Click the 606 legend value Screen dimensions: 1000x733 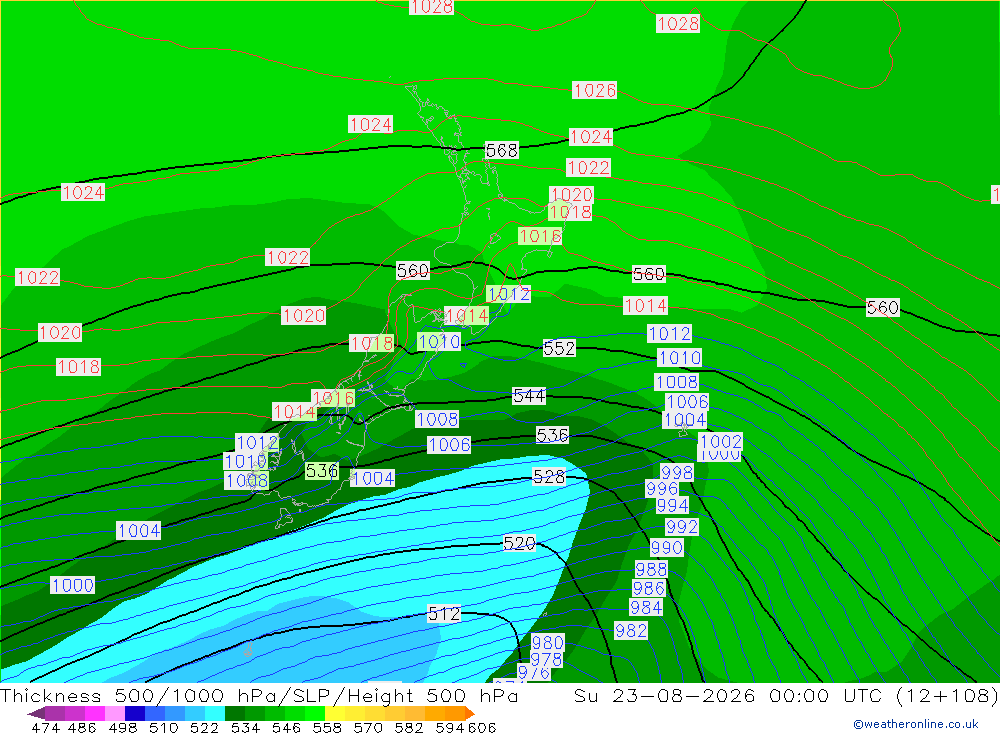pos(482,728)
